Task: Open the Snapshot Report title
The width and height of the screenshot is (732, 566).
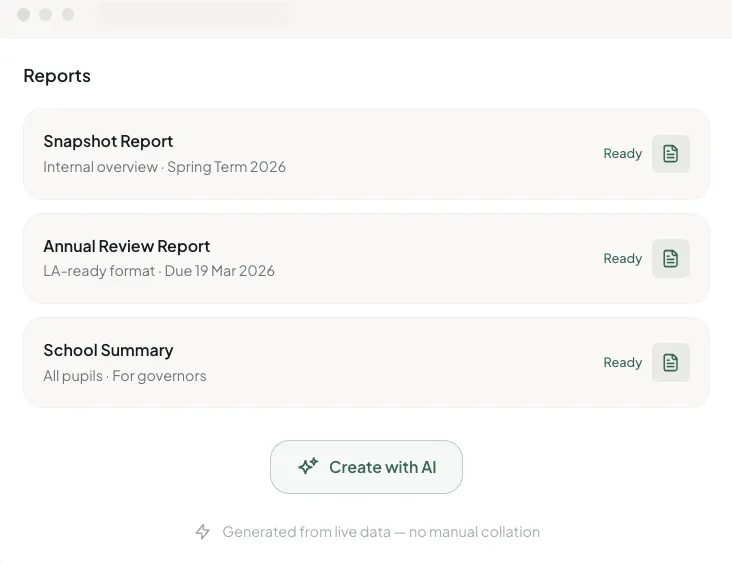Action: 108,141
